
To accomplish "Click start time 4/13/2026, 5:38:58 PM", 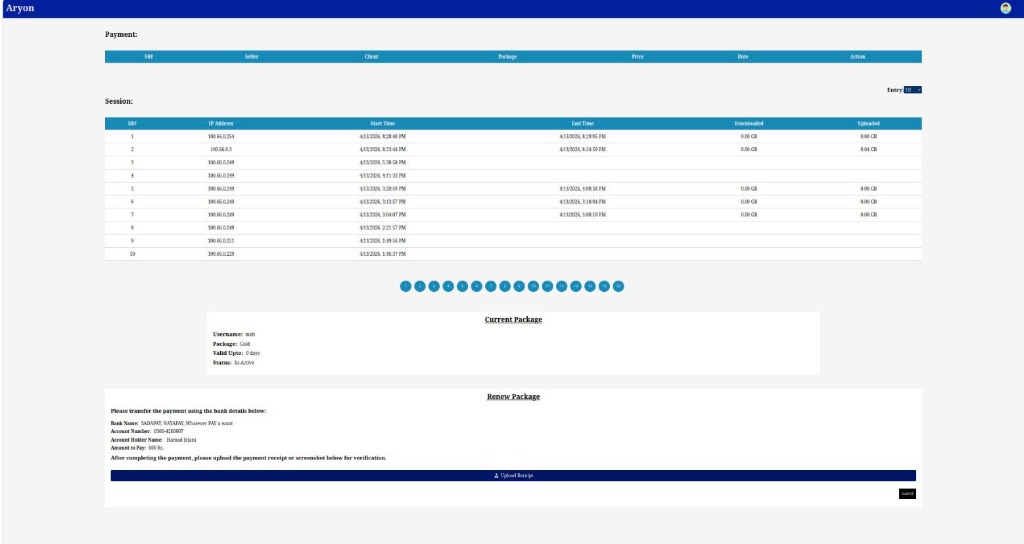I will (383, 163).
